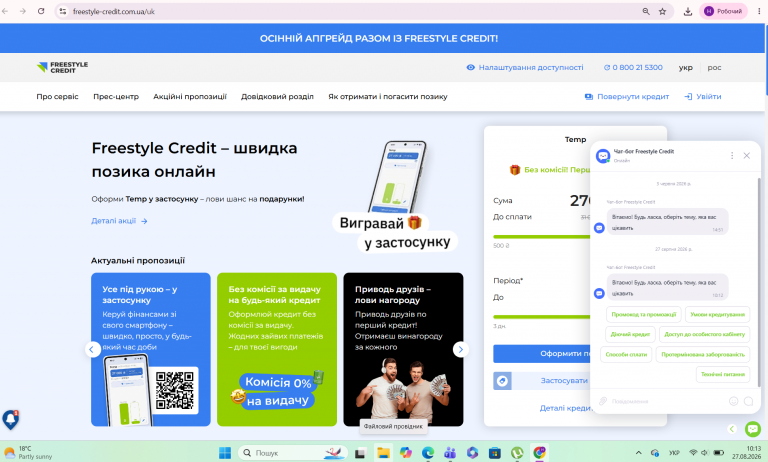The image size is (768, 462).
Task: Select chat option Промокод та промоакції
Action: pyautogui.click(x=644, y=314)
